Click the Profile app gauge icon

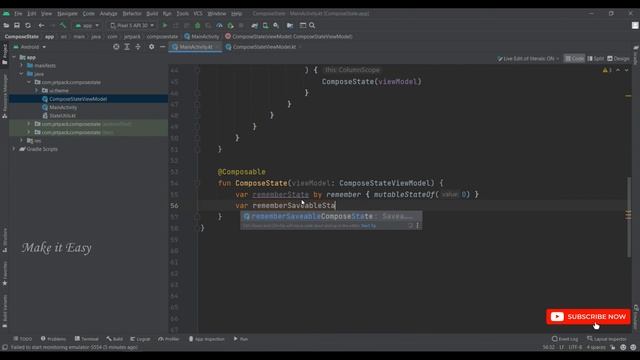(219, 25)
